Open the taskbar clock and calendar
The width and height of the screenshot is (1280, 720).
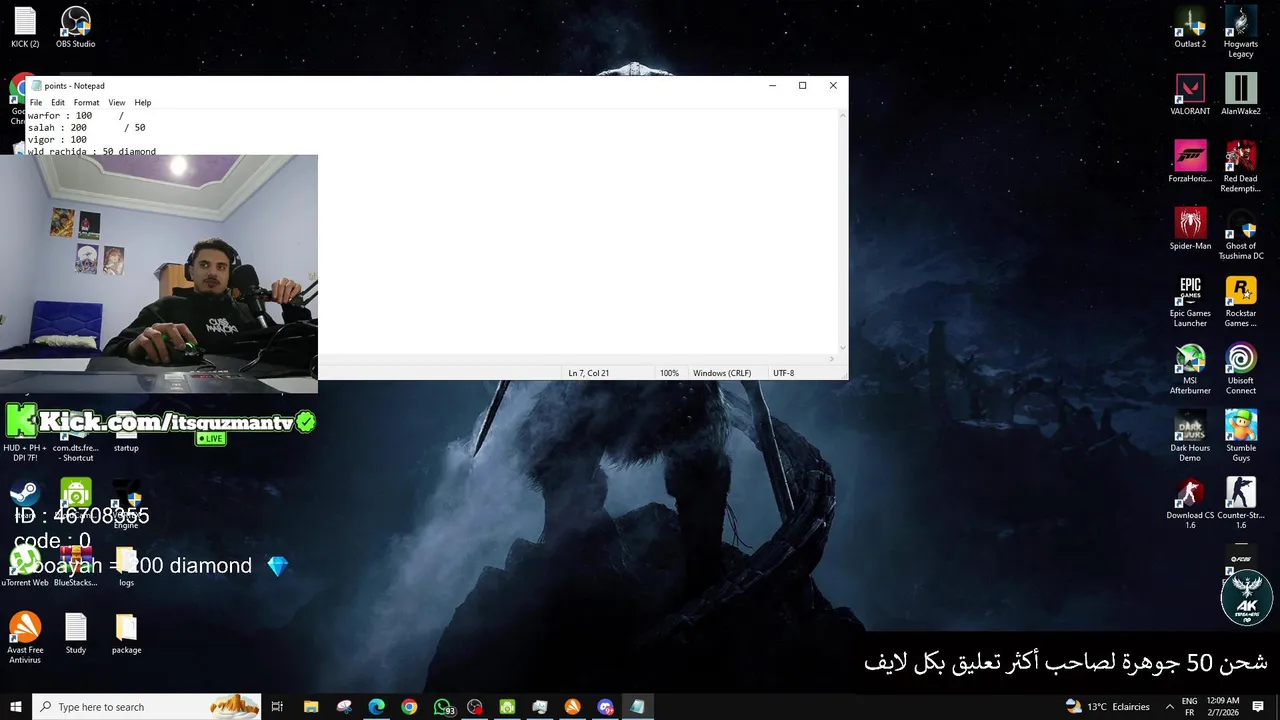pyautogui.click(x=1223, y=707)
